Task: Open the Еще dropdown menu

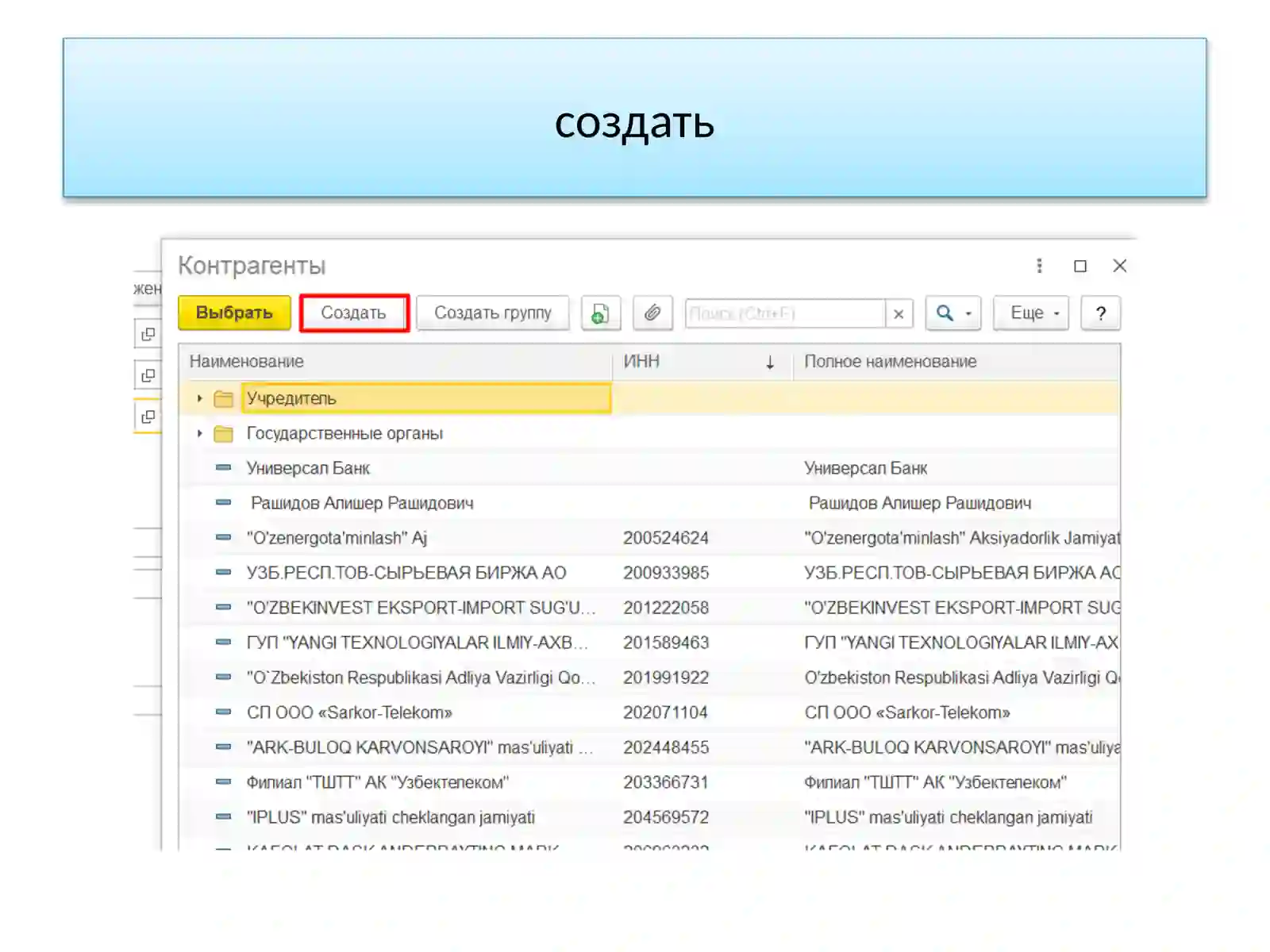Action: tap(1031, 313)
